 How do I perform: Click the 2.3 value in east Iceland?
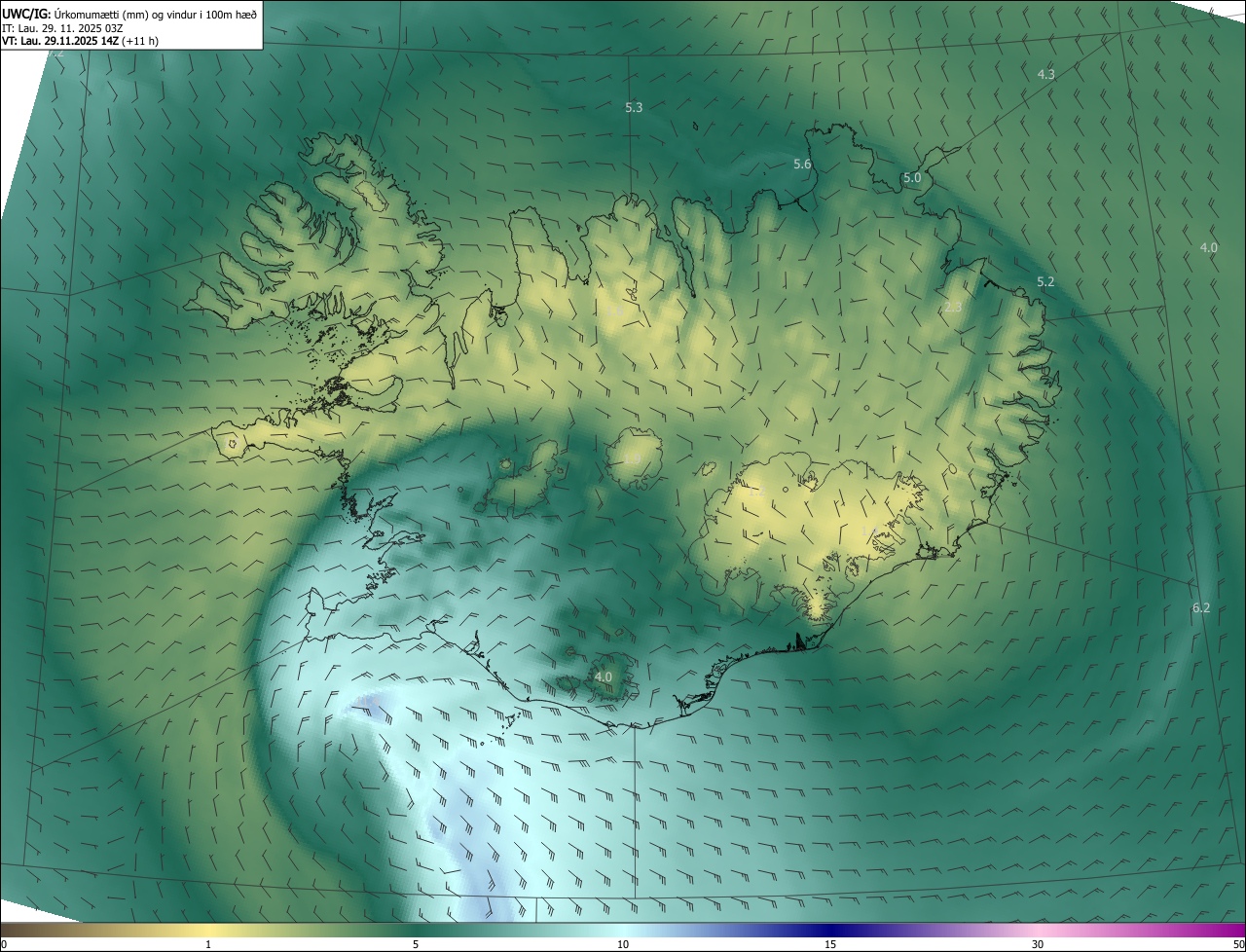point(953,308)
